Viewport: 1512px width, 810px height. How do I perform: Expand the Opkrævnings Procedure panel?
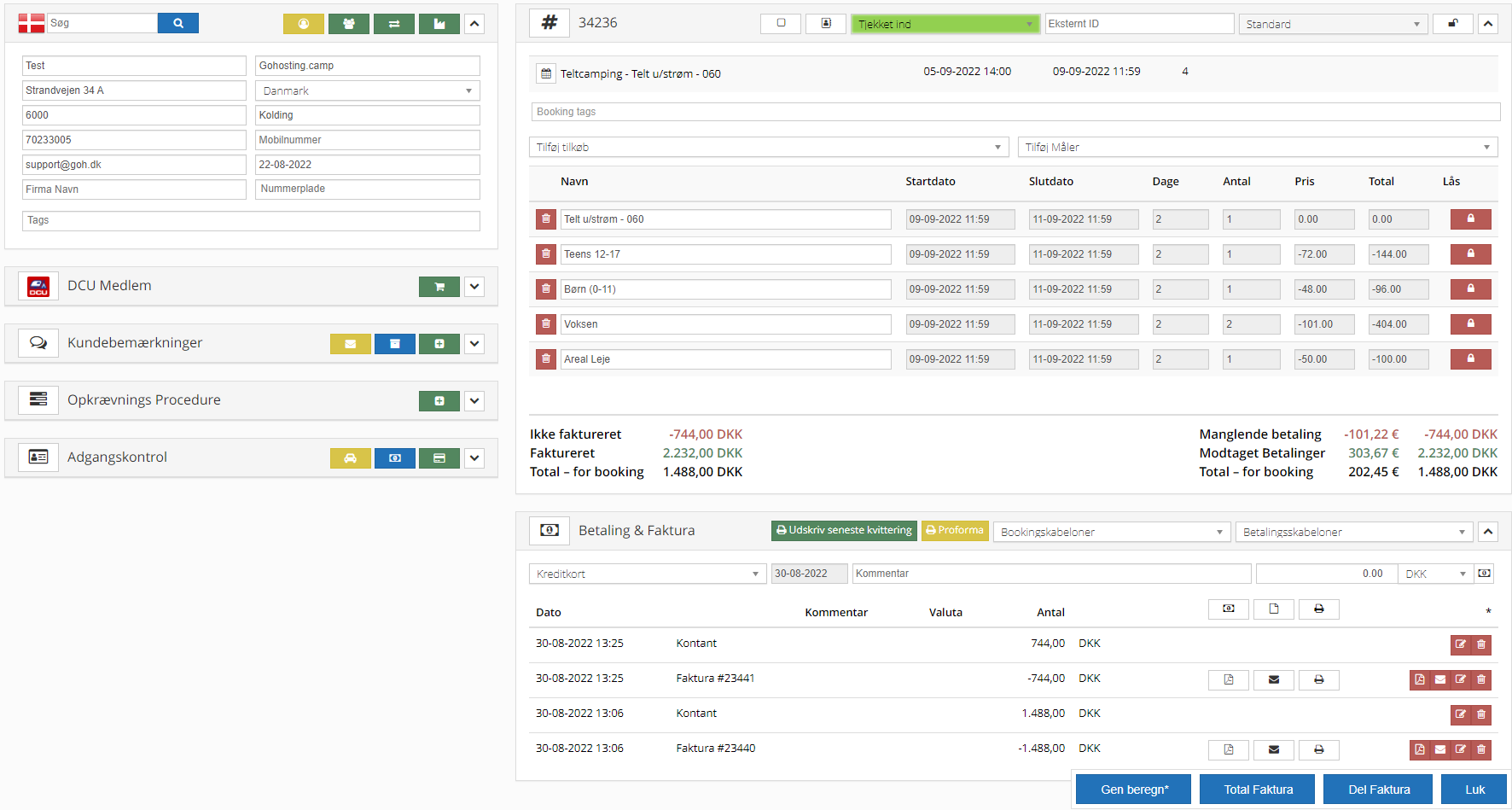pyautogui.click(x=474, y=400)
